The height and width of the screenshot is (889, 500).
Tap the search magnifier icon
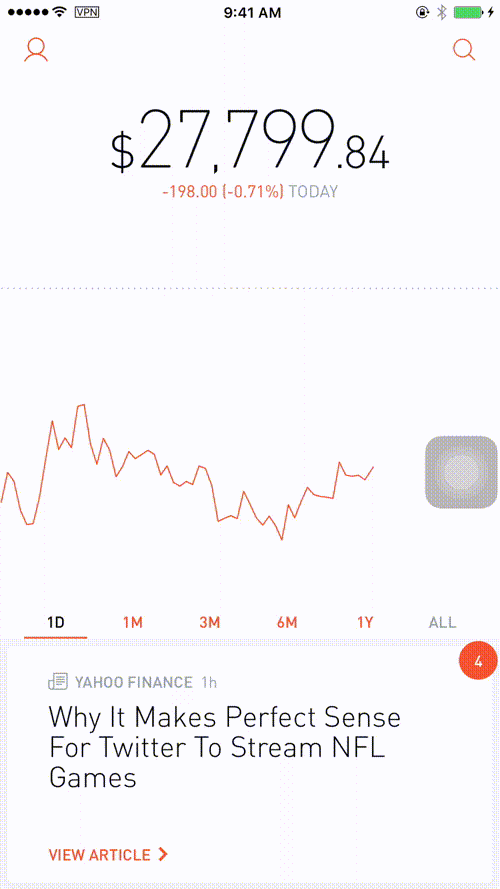tap(464, 50)
